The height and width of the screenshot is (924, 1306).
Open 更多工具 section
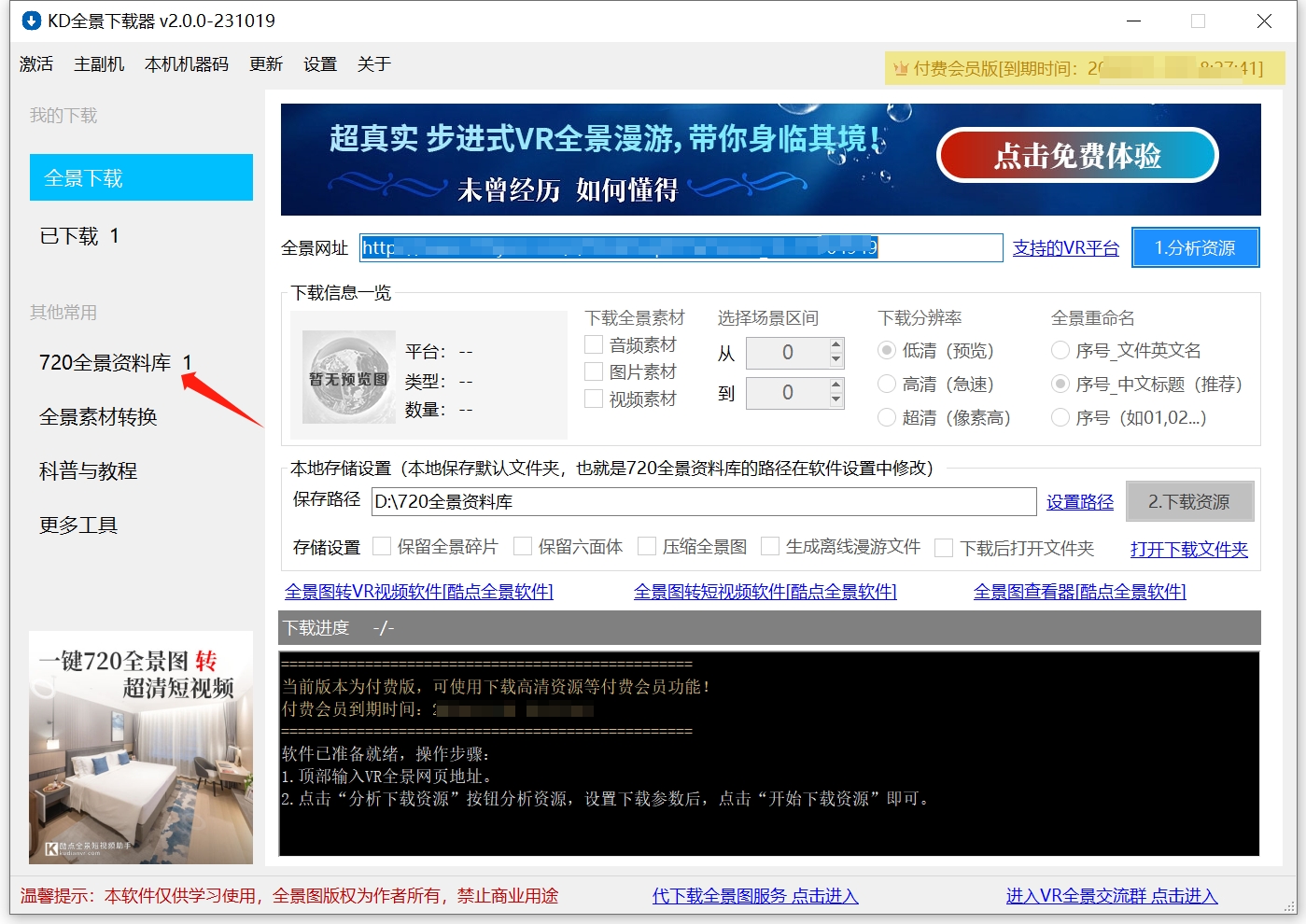point(78,525)
